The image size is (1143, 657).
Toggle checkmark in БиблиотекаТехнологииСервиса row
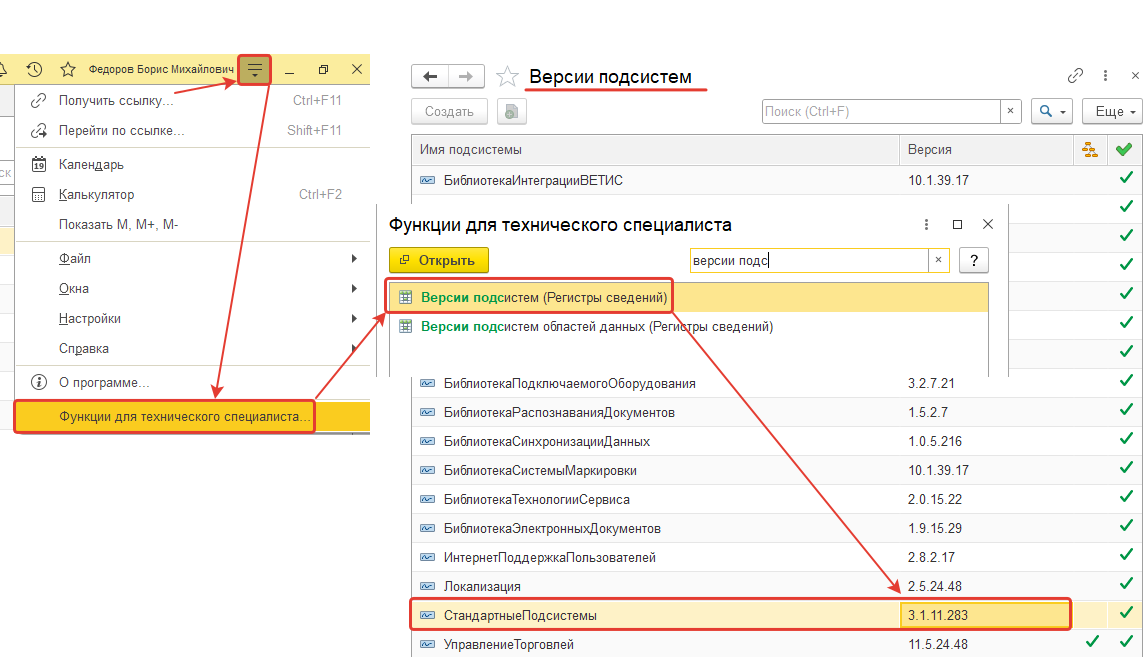(1126, 497)
